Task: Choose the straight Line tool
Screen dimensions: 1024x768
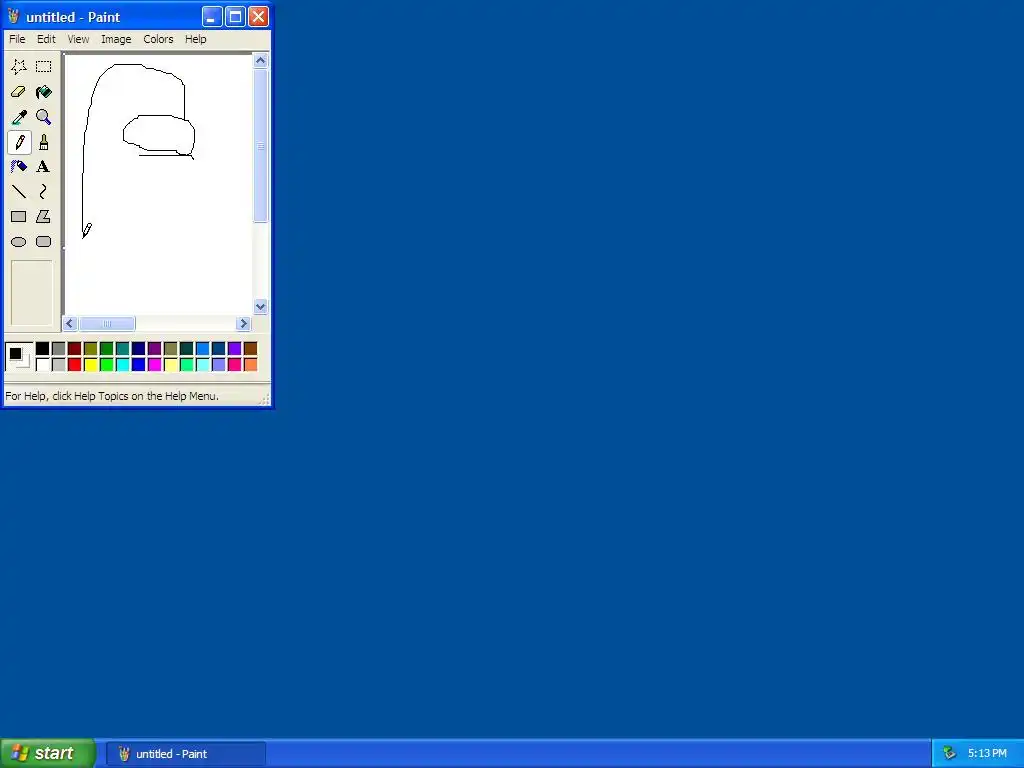Action: 18,191
